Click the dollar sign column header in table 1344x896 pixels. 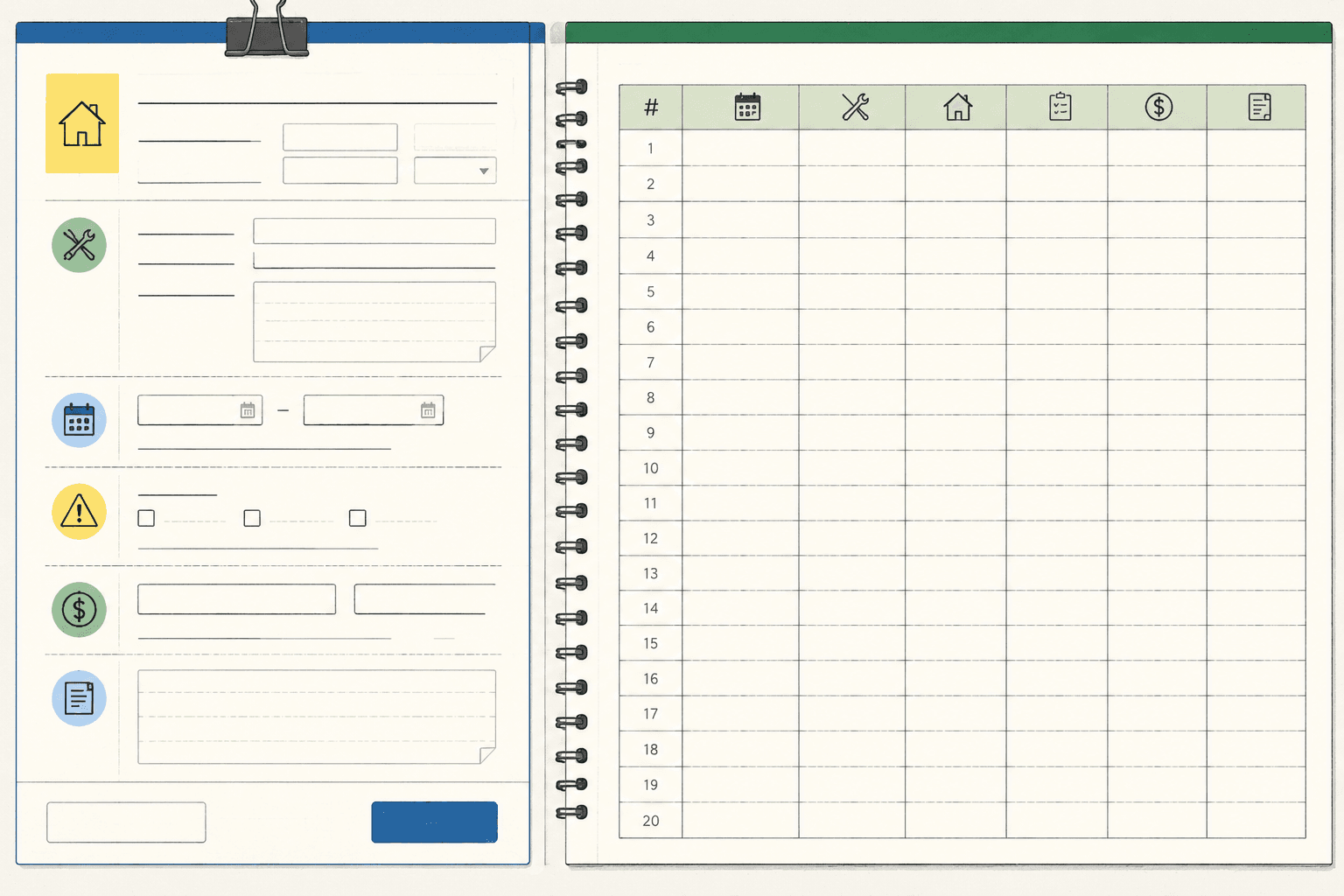(1158, 107)
